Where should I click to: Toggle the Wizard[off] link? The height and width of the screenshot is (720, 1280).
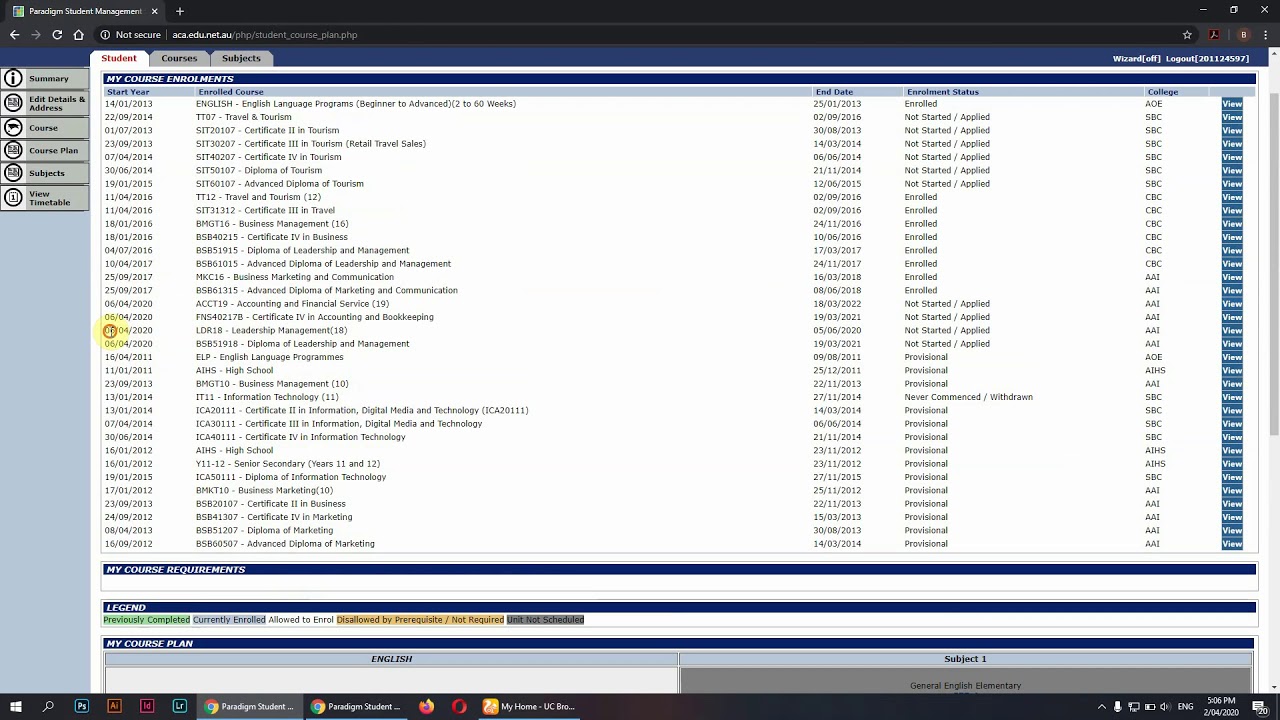pos(1136,58)
